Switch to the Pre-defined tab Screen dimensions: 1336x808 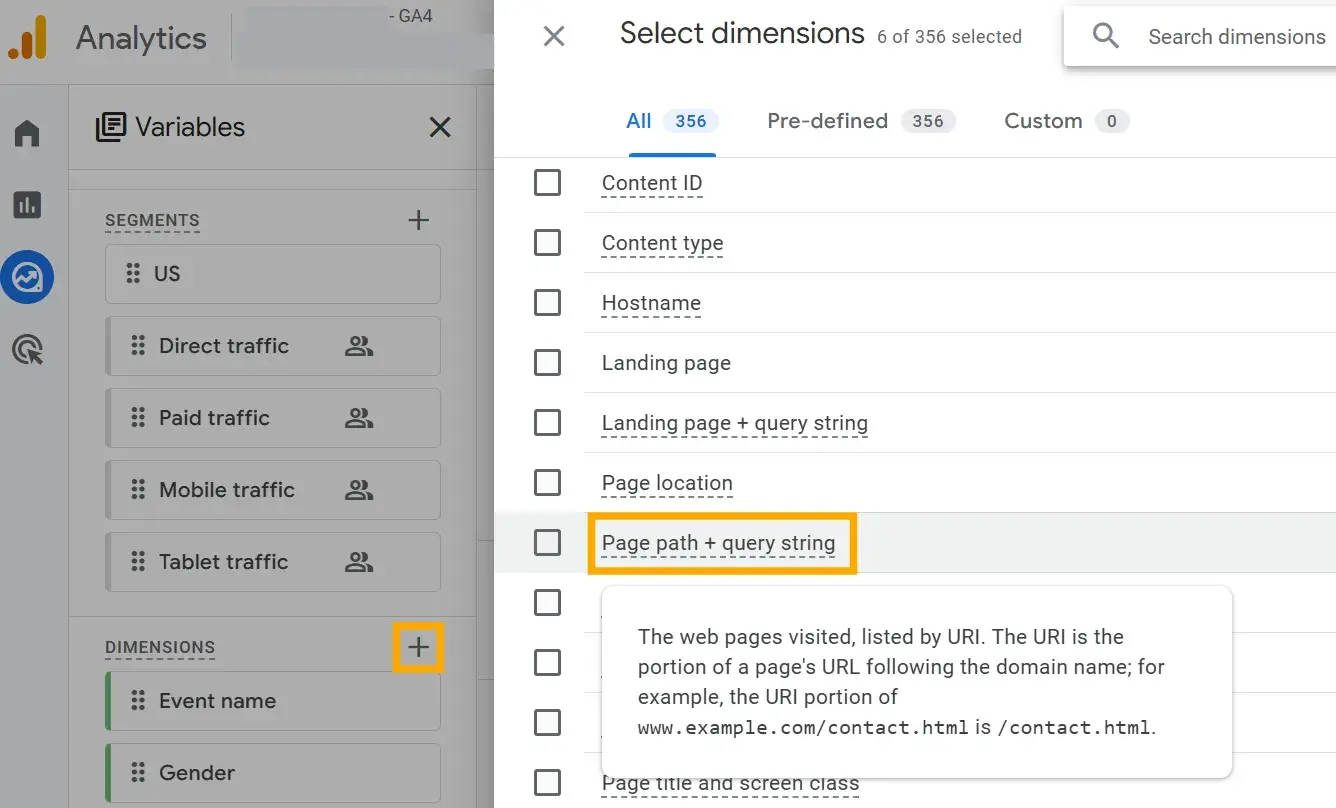tap(827, 121)
